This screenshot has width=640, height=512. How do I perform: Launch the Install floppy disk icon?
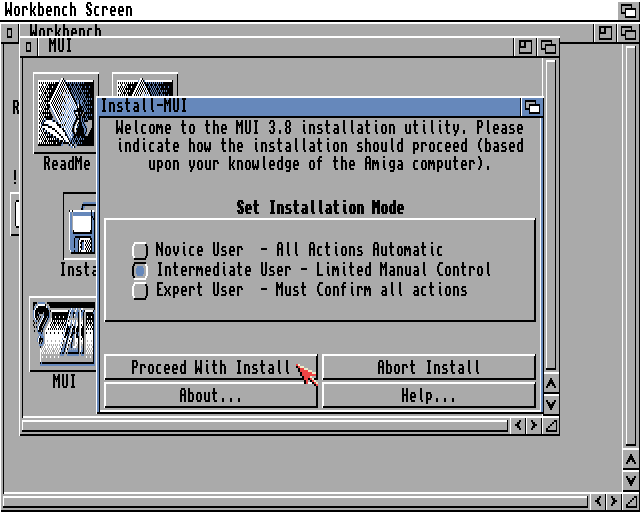[80, 226]
